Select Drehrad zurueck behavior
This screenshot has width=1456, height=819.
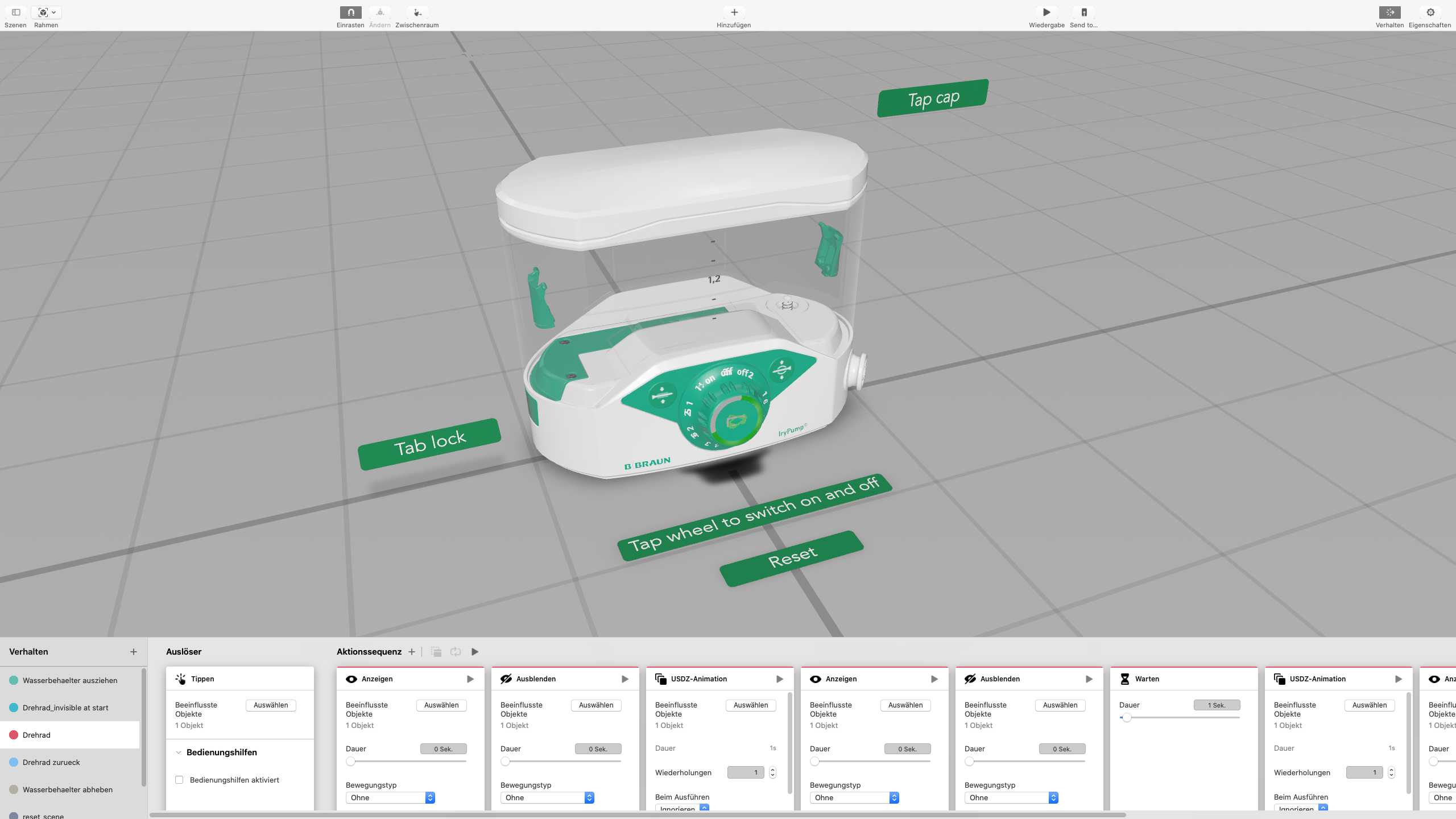pyautogui.click(x=70, y=762)
